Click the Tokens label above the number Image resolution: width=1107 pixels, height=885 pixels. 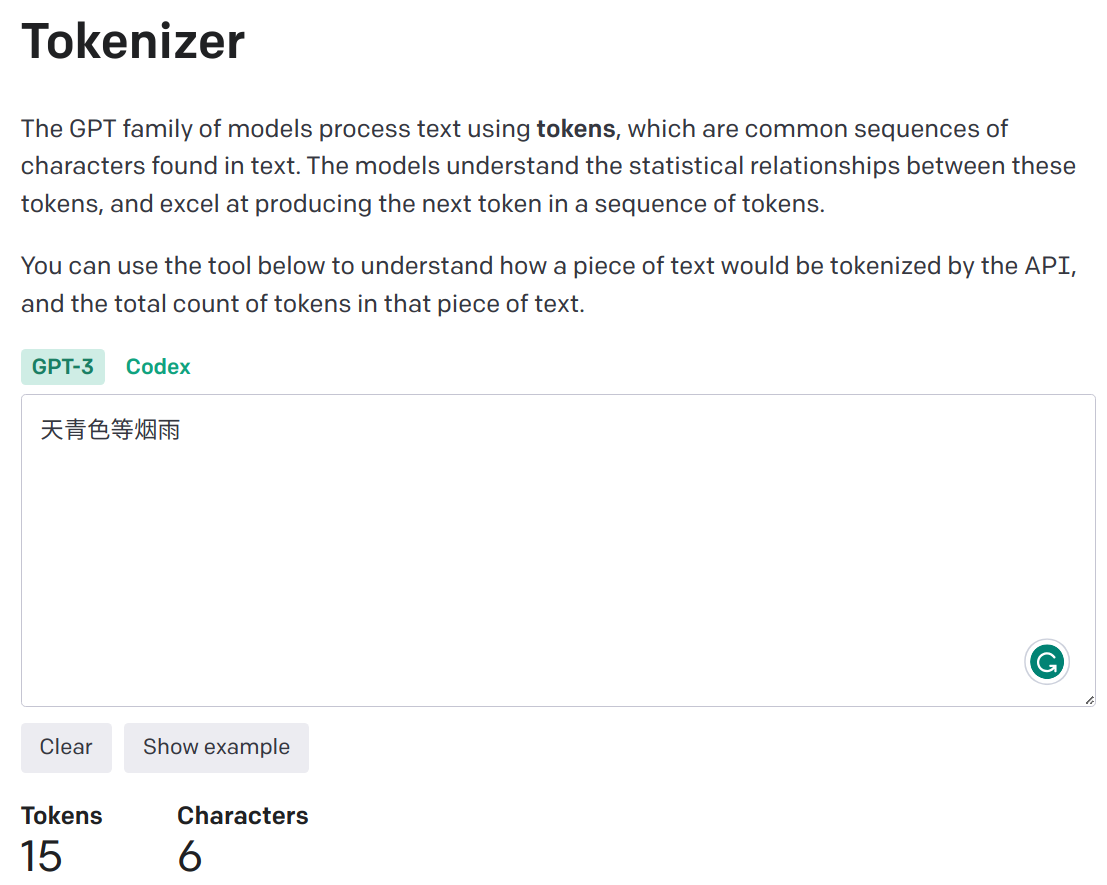pyautogui.click(x=61, y=815)
